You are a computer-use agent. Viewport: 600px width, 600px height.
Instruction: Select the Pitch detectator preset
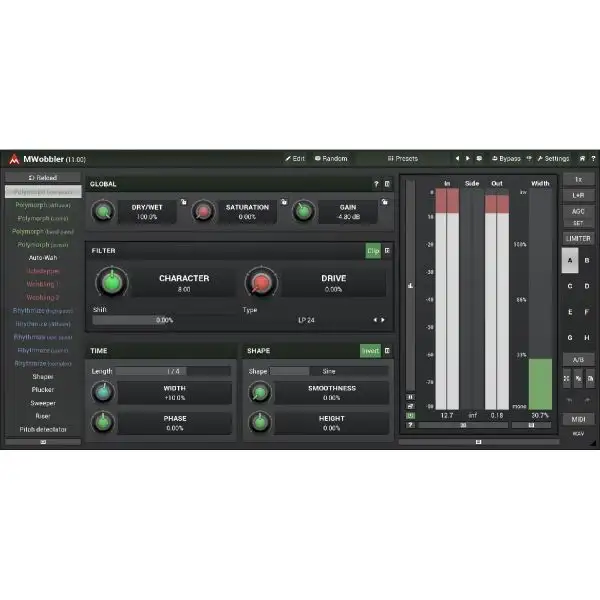tap(42, 429)
